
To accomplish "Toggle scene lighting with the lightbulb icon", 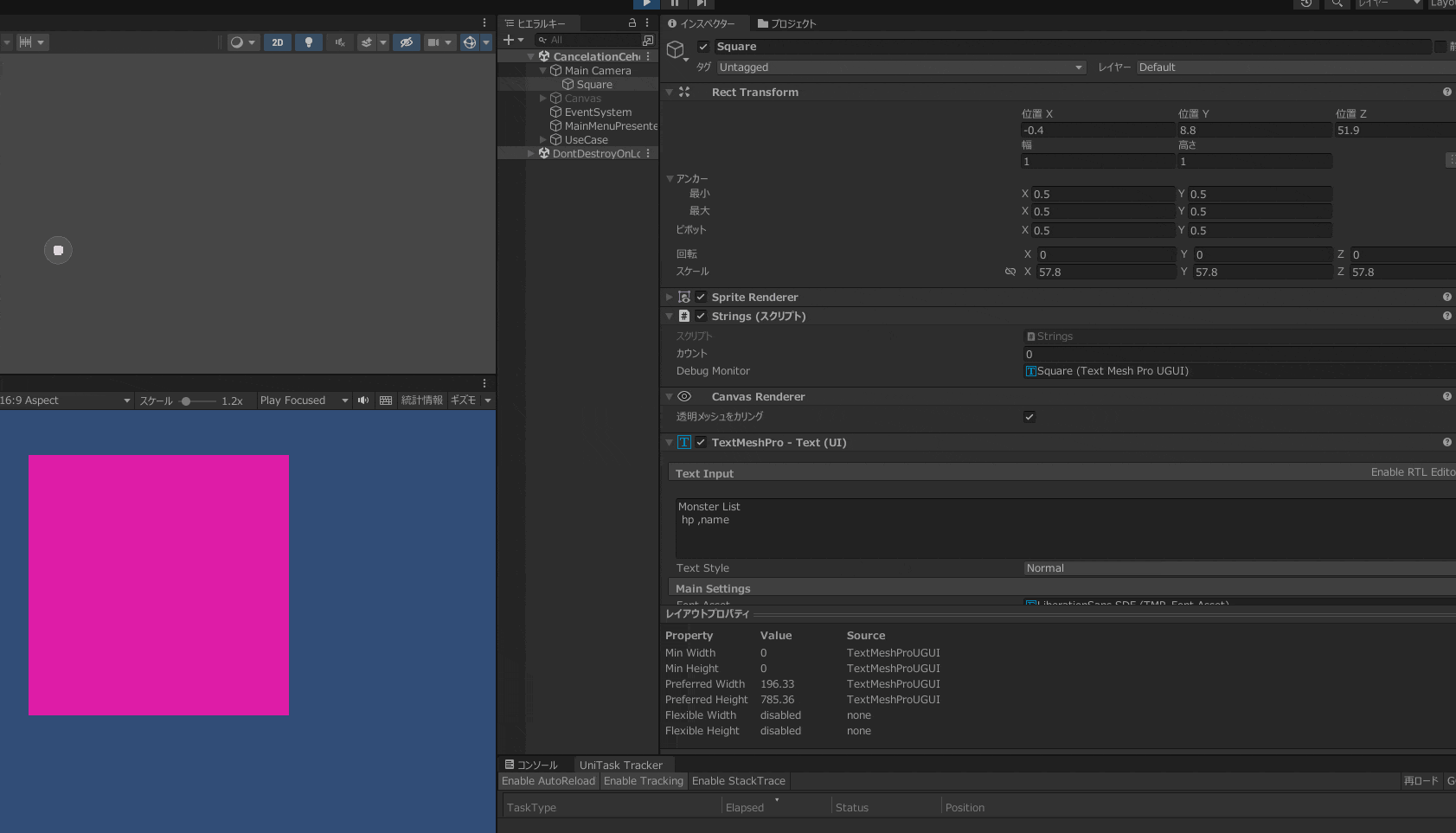I will (x=309, y=42).
